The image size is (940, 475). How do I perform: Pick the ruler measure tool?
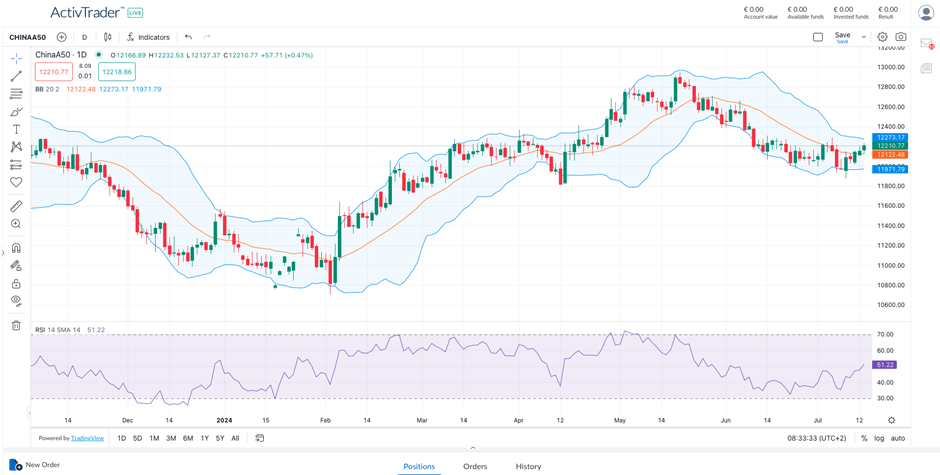pyautogui.click(x=16, y=206)
